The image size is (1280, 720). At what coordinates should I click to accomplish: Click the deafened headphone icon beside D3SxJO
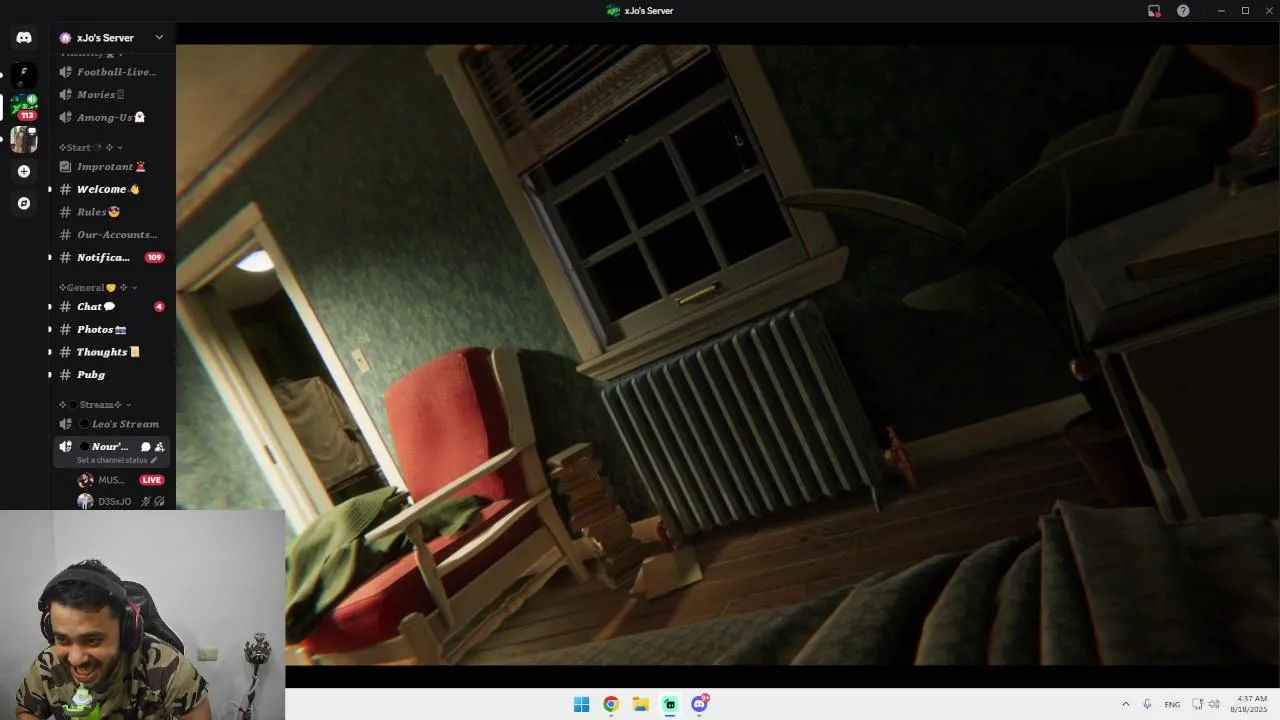(159, 501)
